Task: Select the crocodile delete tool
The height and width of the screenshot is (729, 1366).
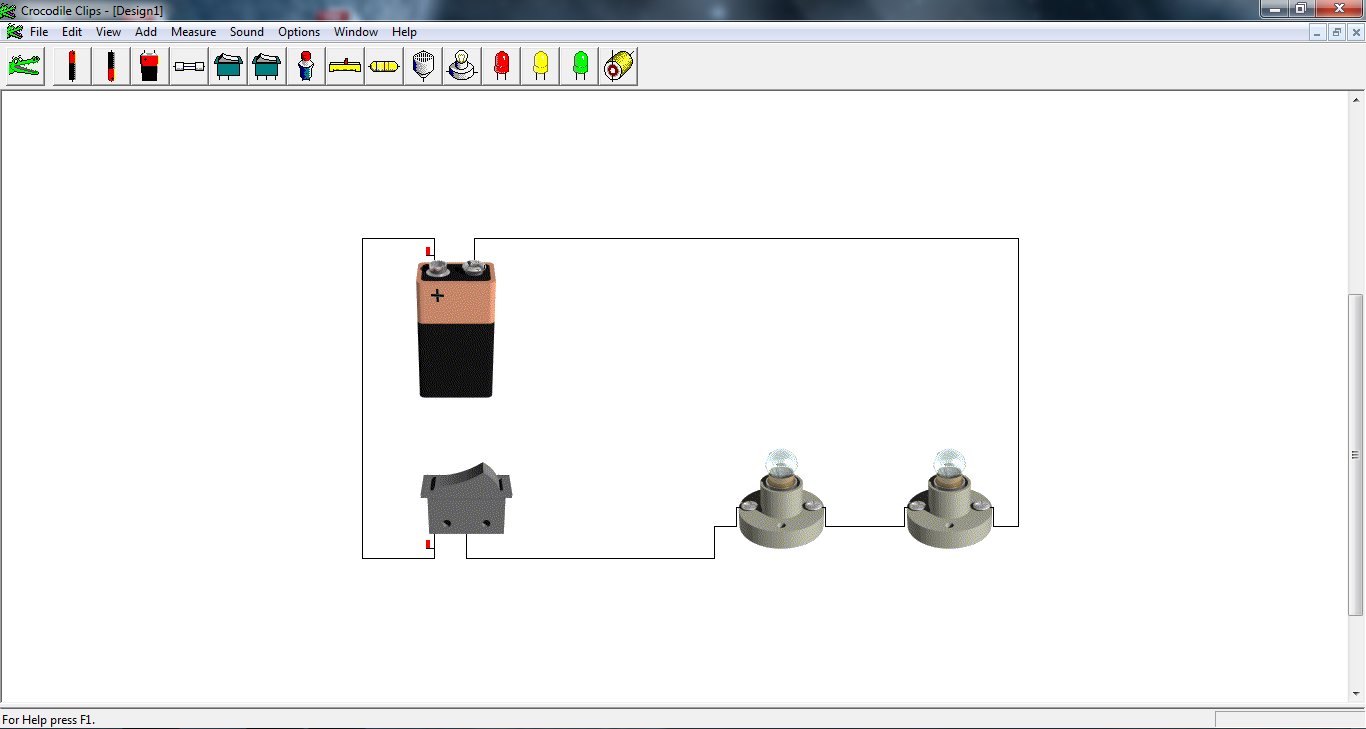Action: coord(24,65)
